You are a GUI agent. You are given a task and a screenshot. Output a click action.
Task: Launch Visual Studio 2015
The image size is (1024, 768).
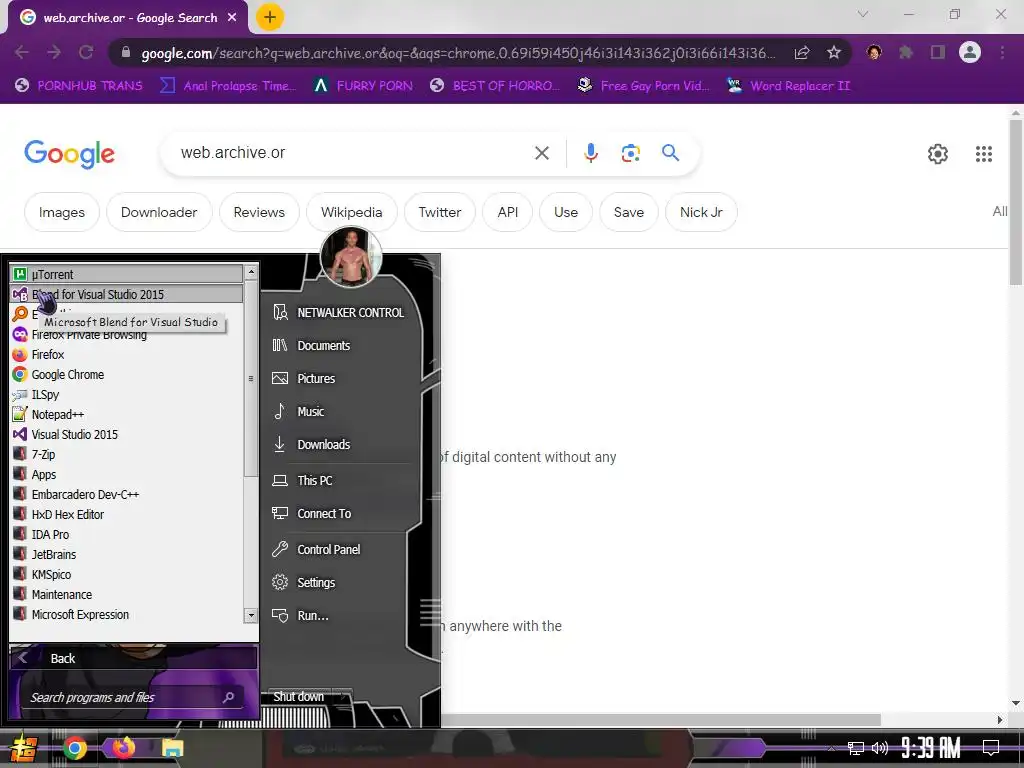(127, 435)
